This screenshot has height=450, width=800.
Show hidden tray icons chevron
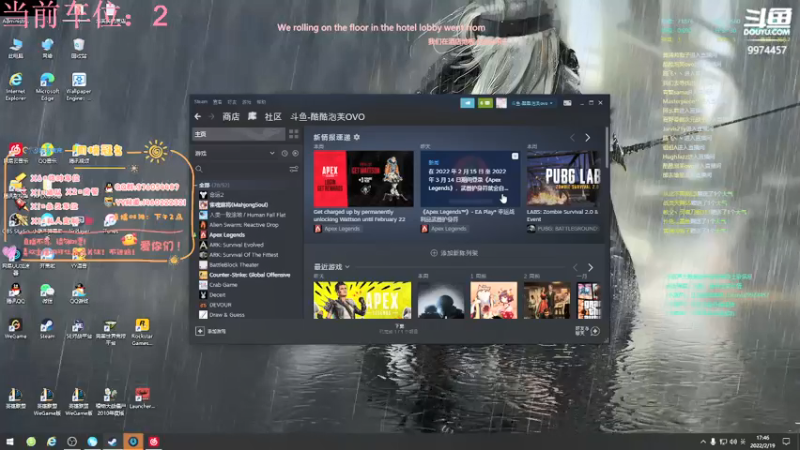(703, 441)
